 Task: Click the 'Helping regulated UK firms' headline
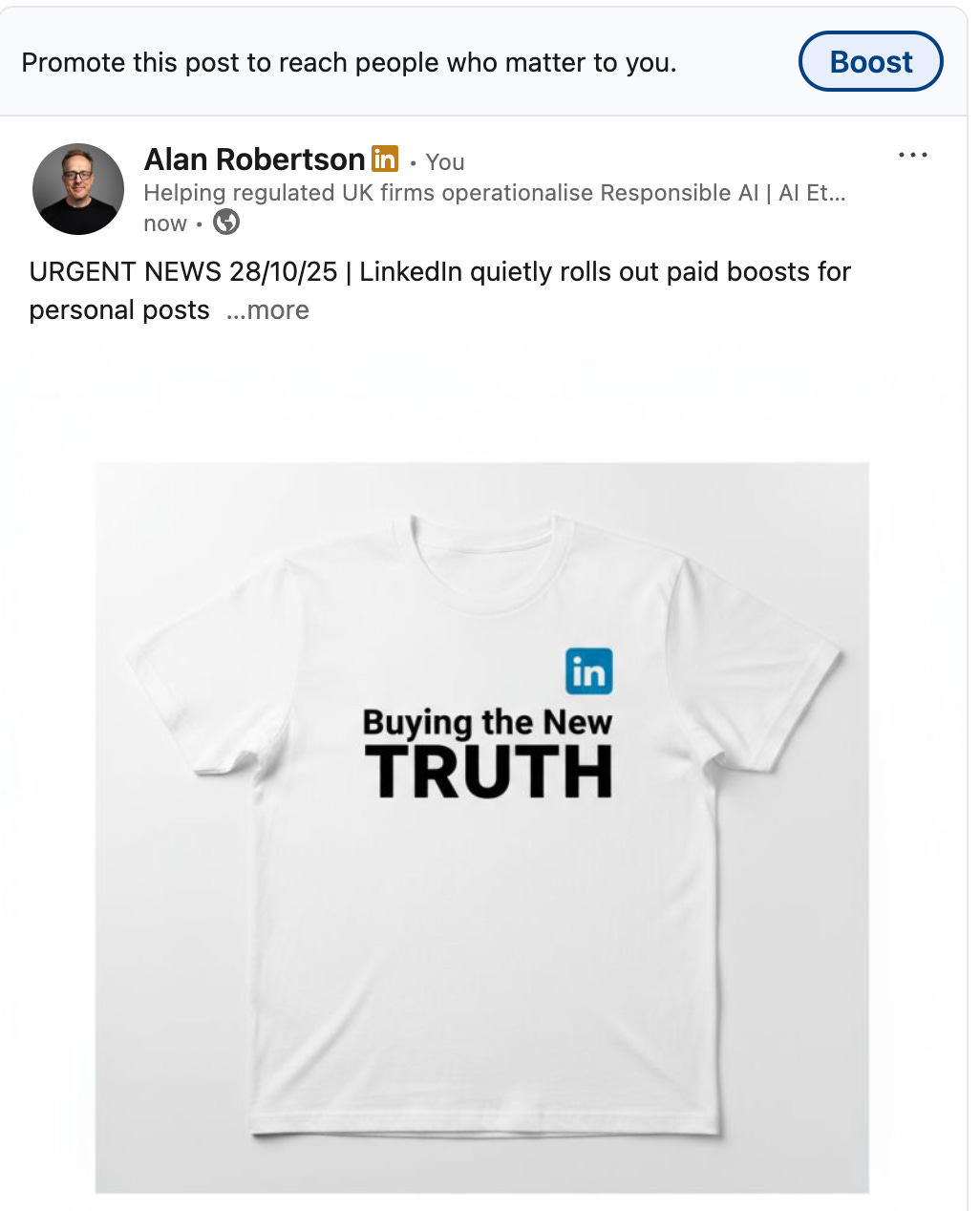coord(495,193)
